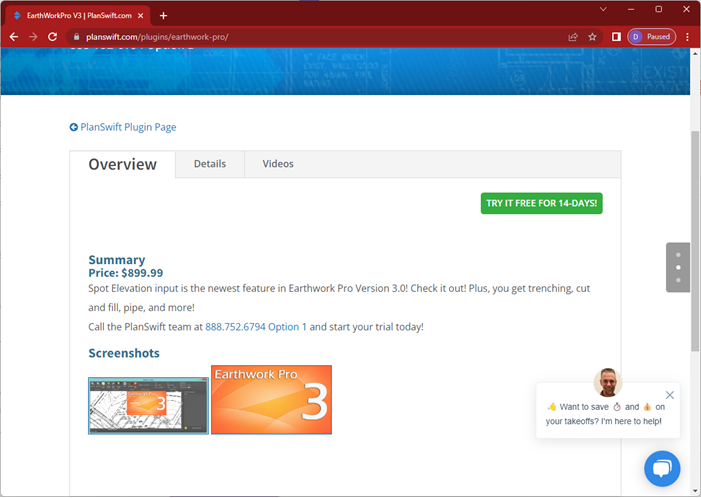
Task: Click the Summary heading
Action: tap(117, 260)
